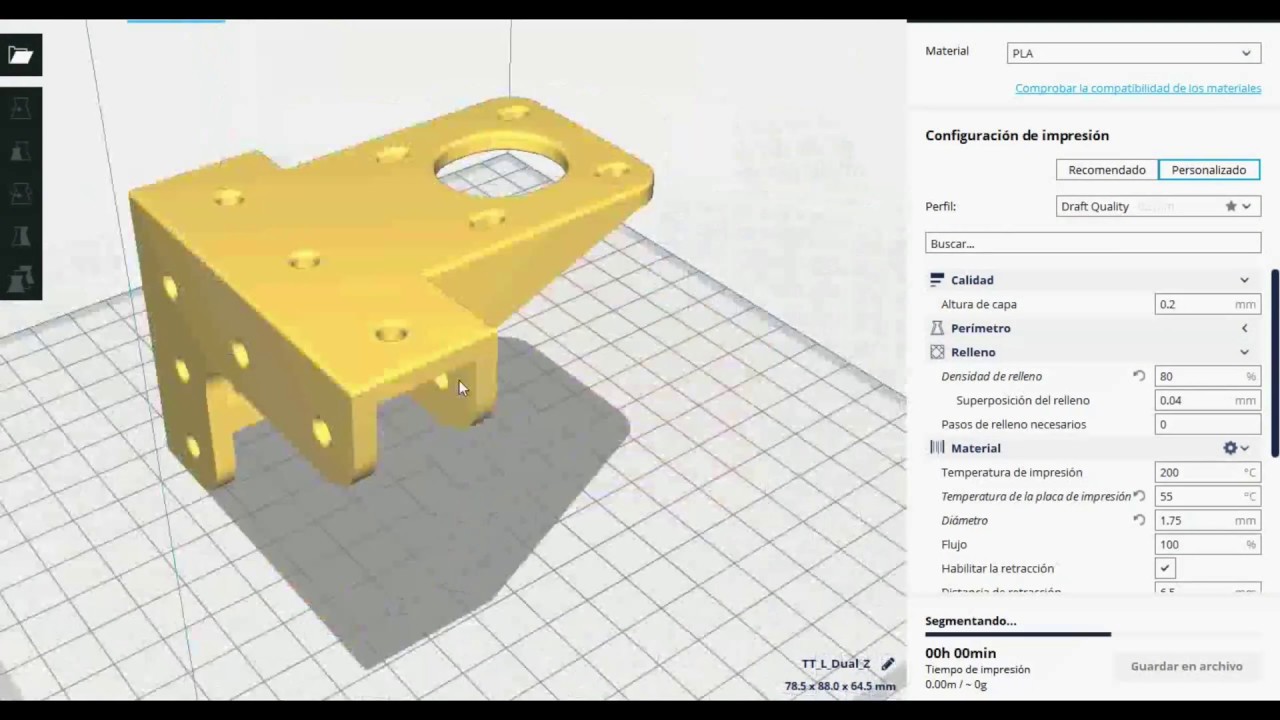Select the Move tool in the left toolbar
The height and width of the screenshot is (720, 1280).
point(21,109)
